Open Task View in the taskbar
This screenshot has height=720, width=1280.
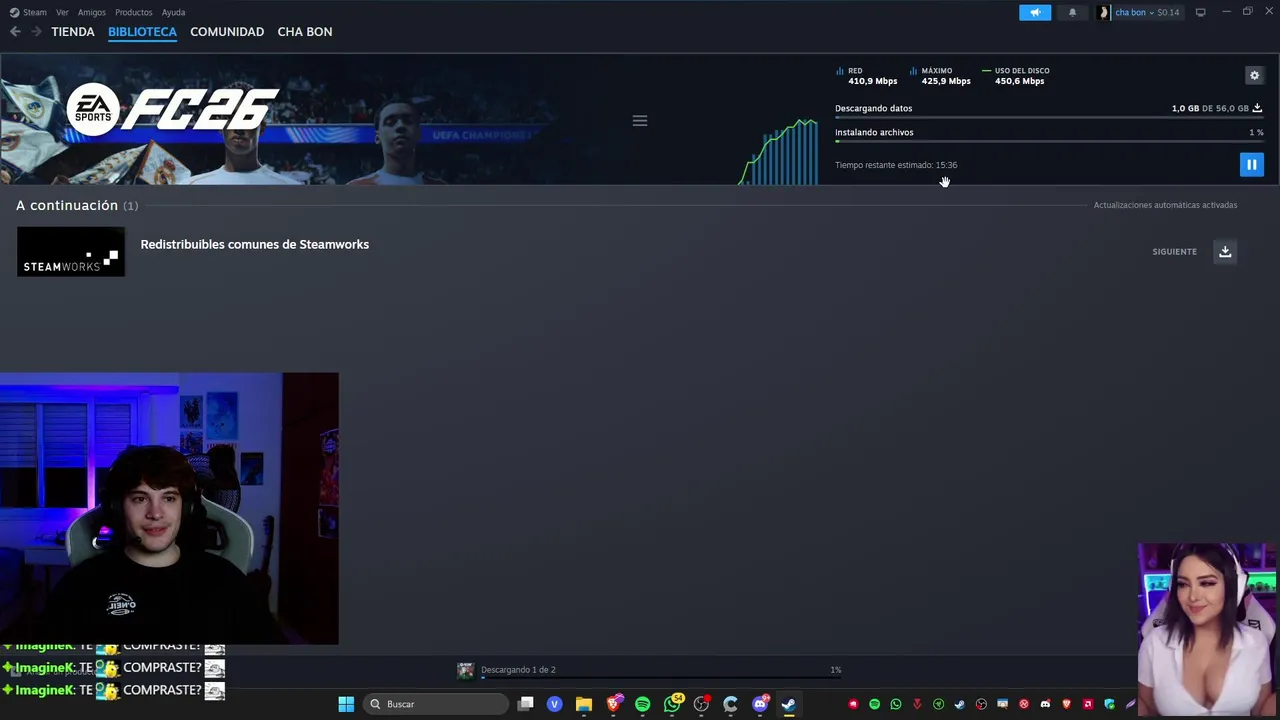[x=525, y=704]
